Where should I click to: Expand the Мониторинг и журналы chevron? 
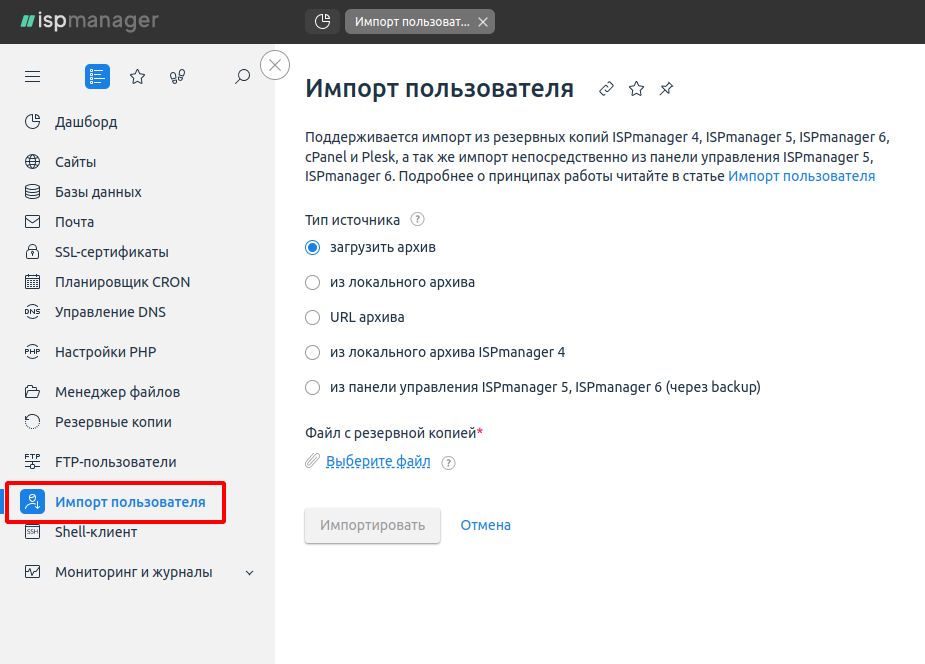click(x=250, y=573)
